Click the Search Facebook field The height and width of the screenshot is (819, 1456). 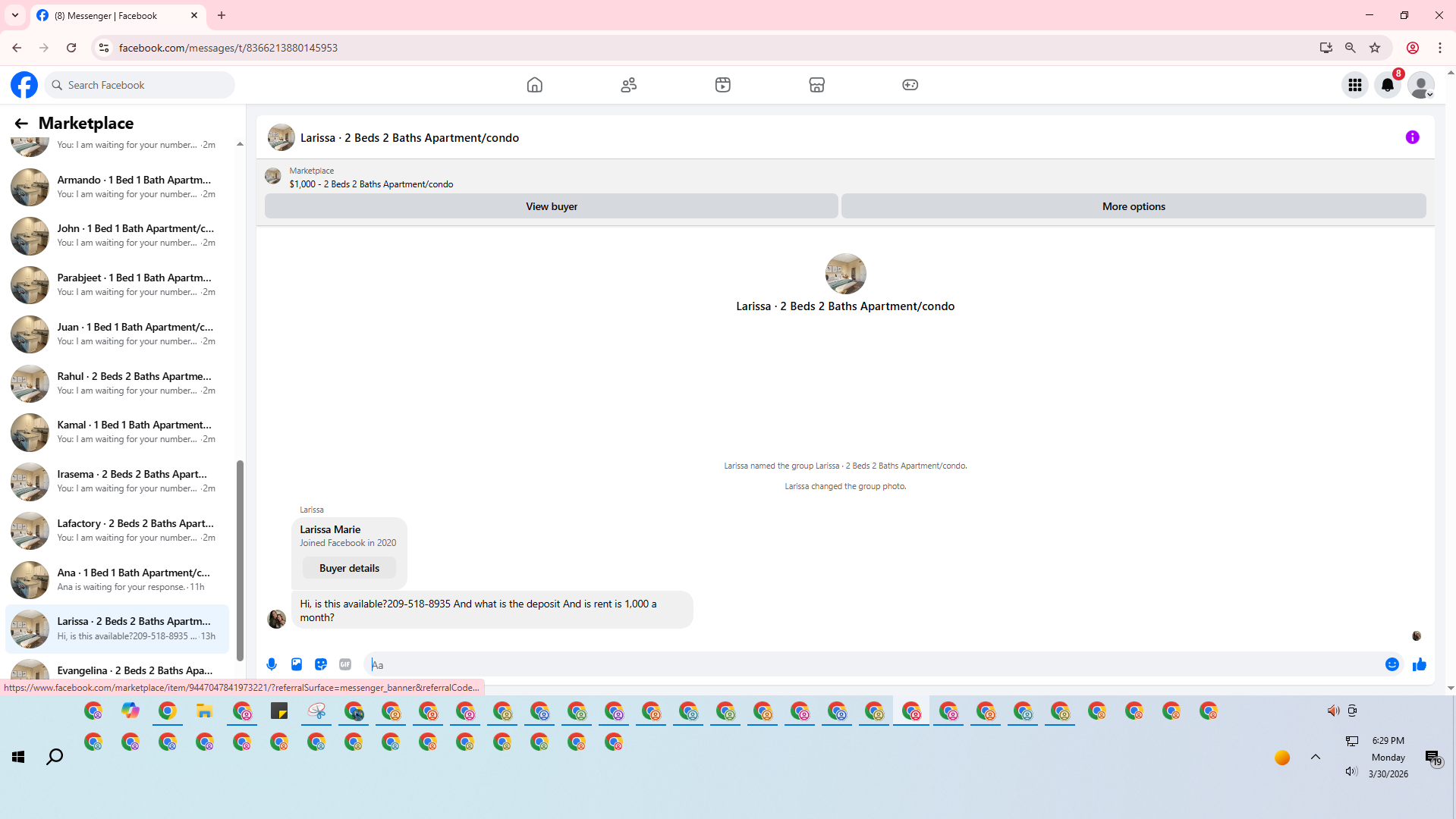tap(140, 85)
